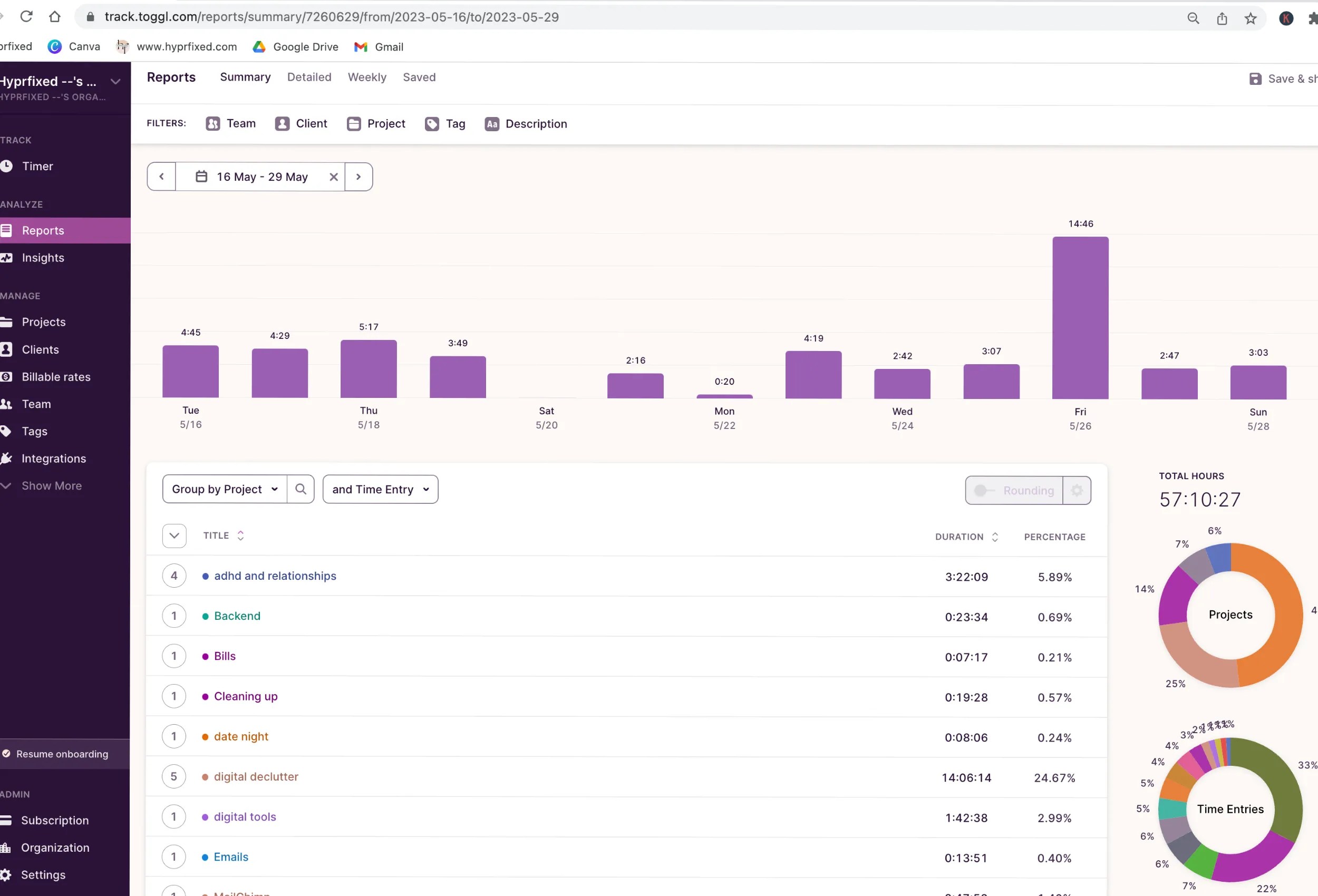The image size is (1318, 896).
Task: Reload the page in browser
Action: point(26,16)
